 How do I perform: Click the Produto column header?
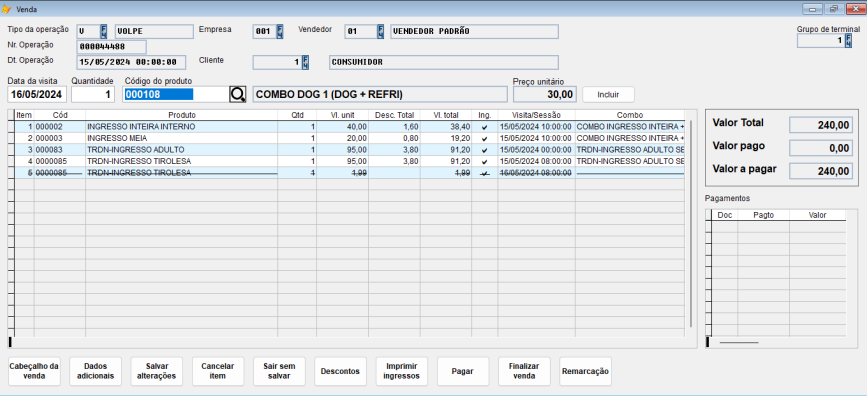coord(181,116)
